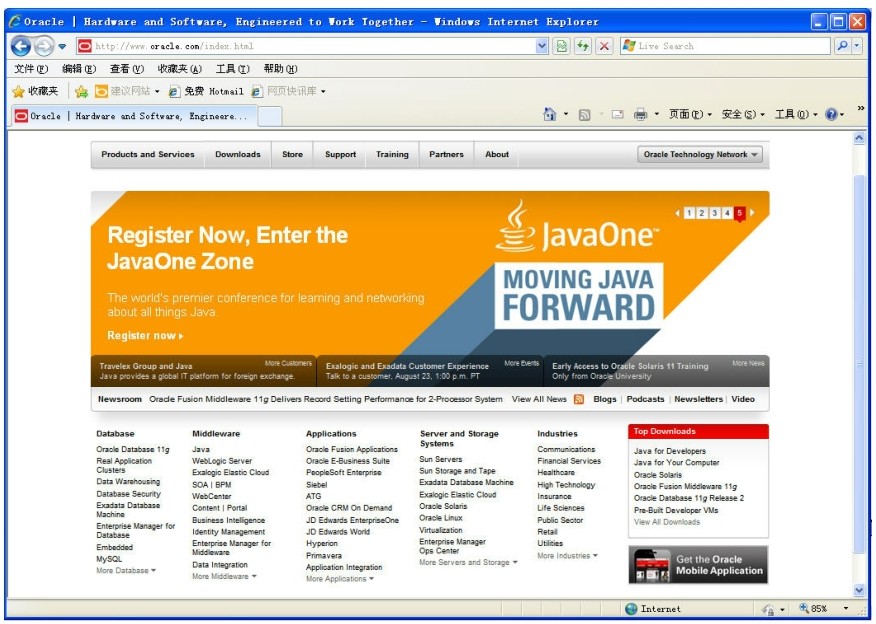This screenshot has width=876, height=624.
Task: Click the Java for Developers download link
Action: click(x=670, y=451)
